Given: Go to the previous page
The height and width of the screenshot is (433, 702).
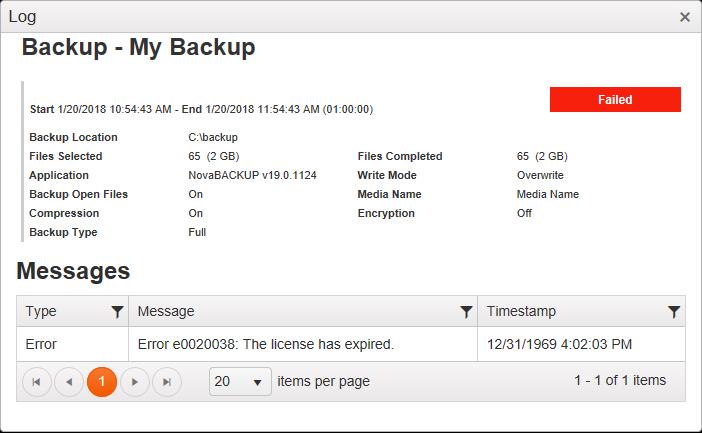Looking at the screenshot, I should point(69,382).
